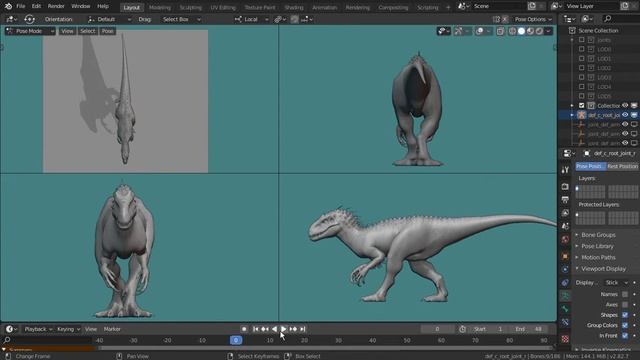Image resolution: width=640 pixels, height=360 pixels.
Task: Jump to the end frame
Action: [x=302, y=329]
